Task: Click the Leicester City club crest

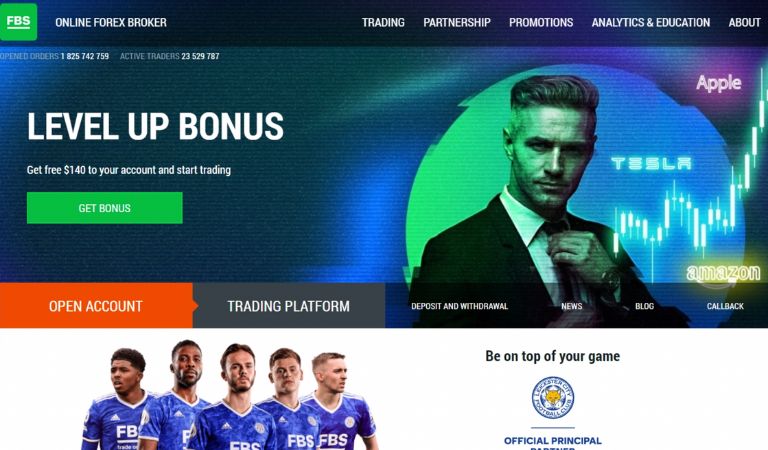Action: coord(553,397)
